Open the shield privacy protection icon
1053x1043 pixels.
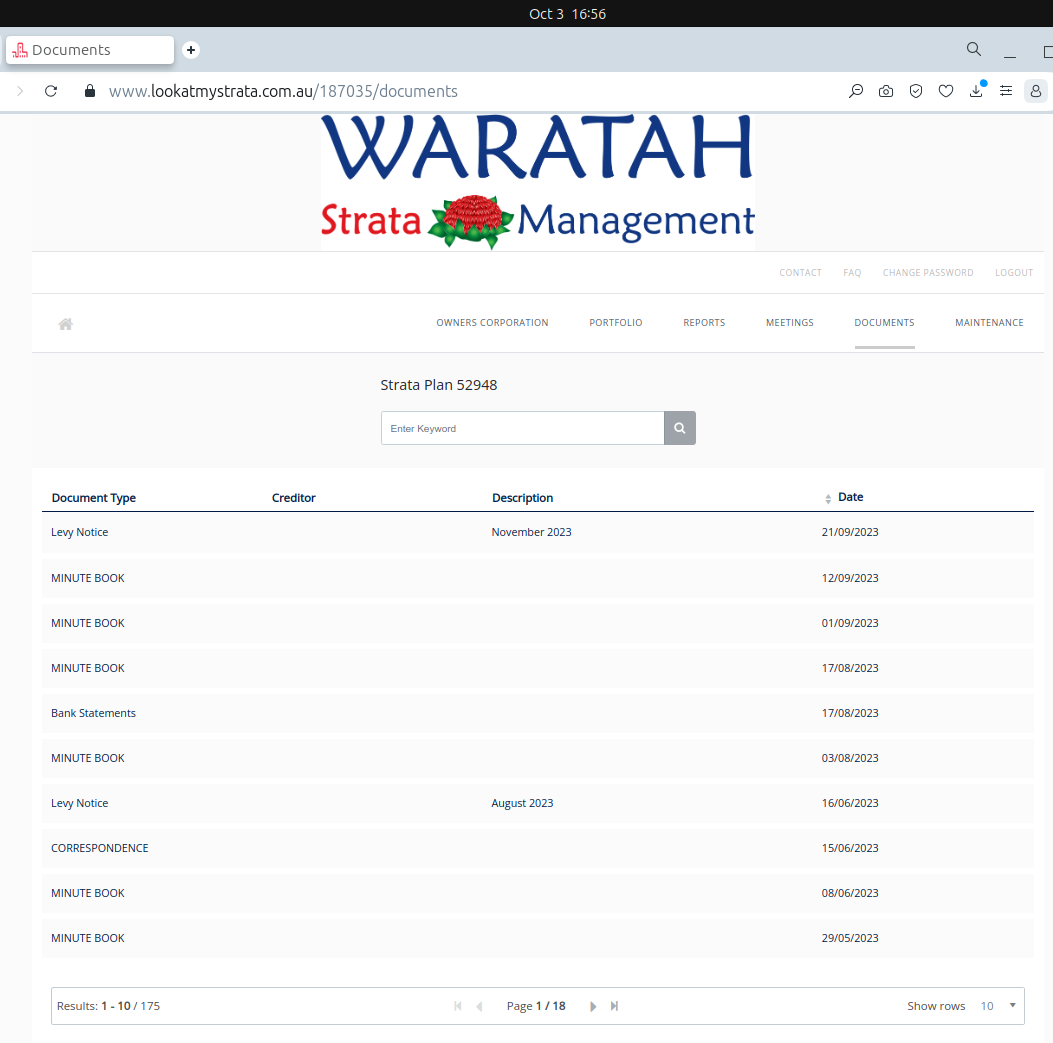(916, 91)
